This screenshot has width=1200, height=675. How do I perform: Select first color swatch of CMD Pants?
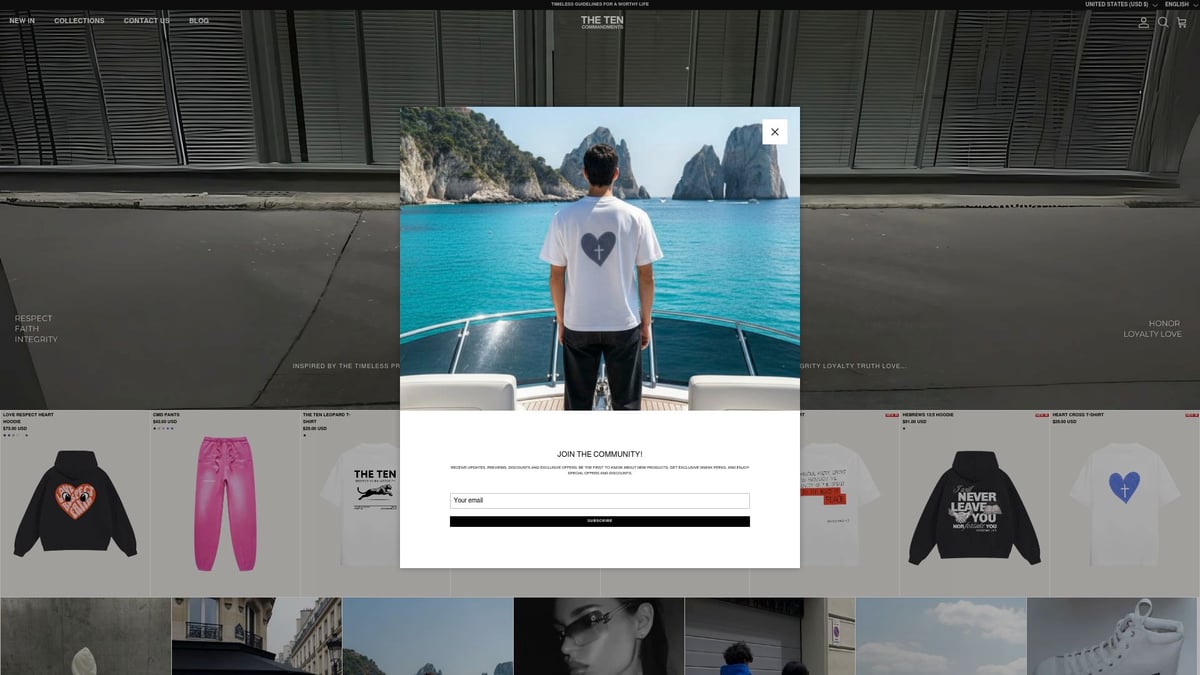tap(155, 428)
